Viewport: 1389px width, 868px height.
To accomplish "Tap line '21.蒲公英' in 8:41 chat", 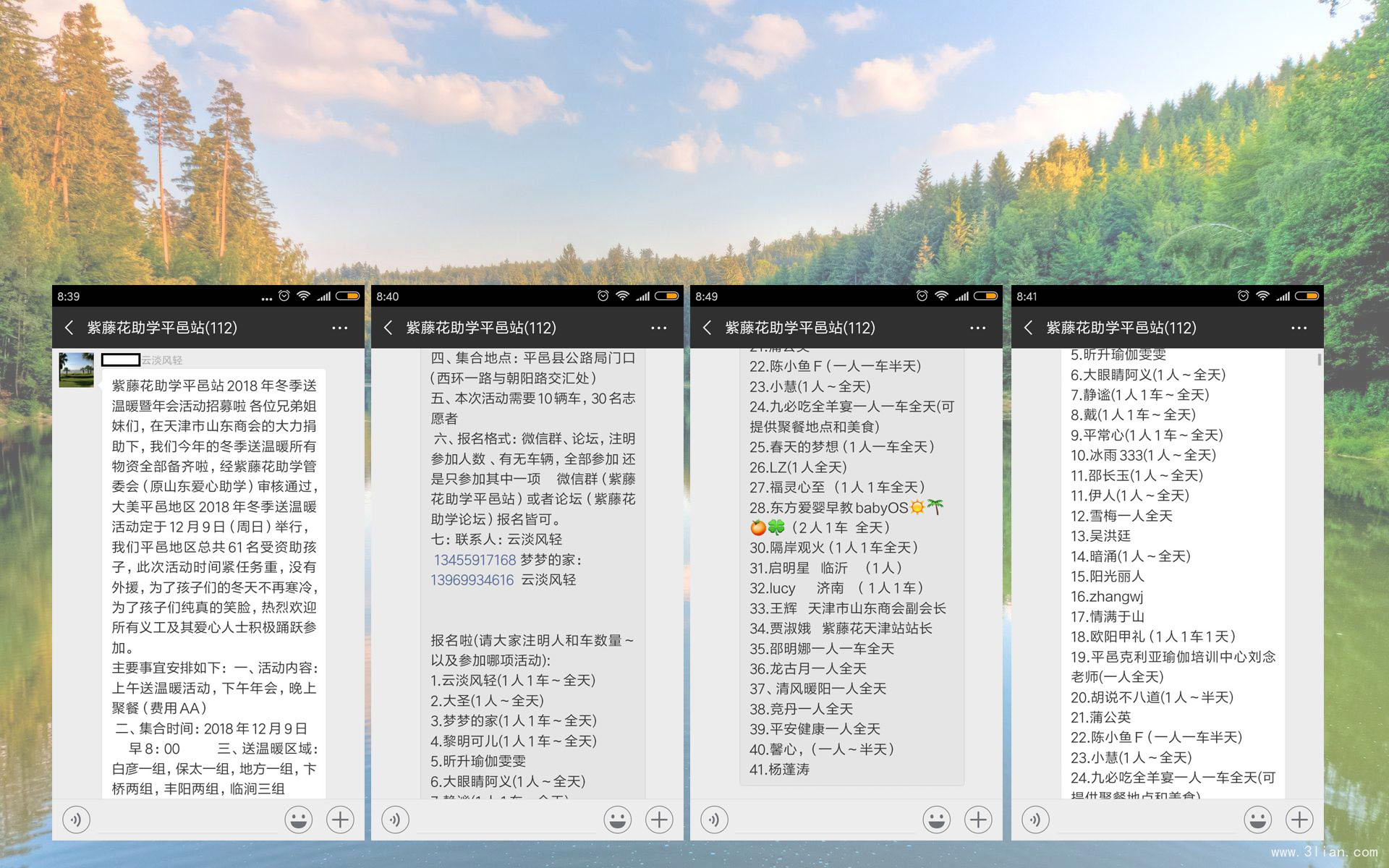I will [x=1100, y=718].
